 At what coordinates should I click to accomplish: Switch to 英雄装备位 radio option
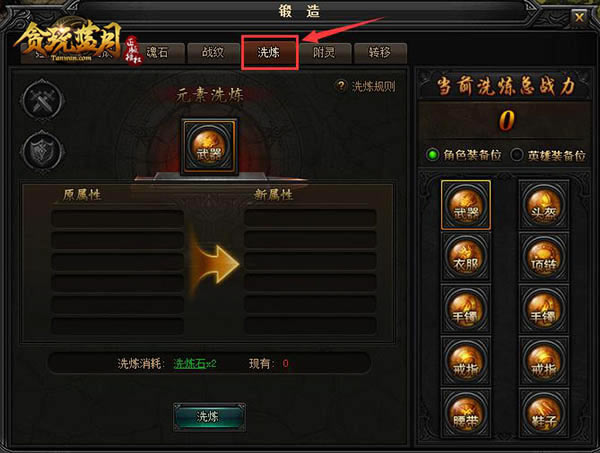coord(517,155)
